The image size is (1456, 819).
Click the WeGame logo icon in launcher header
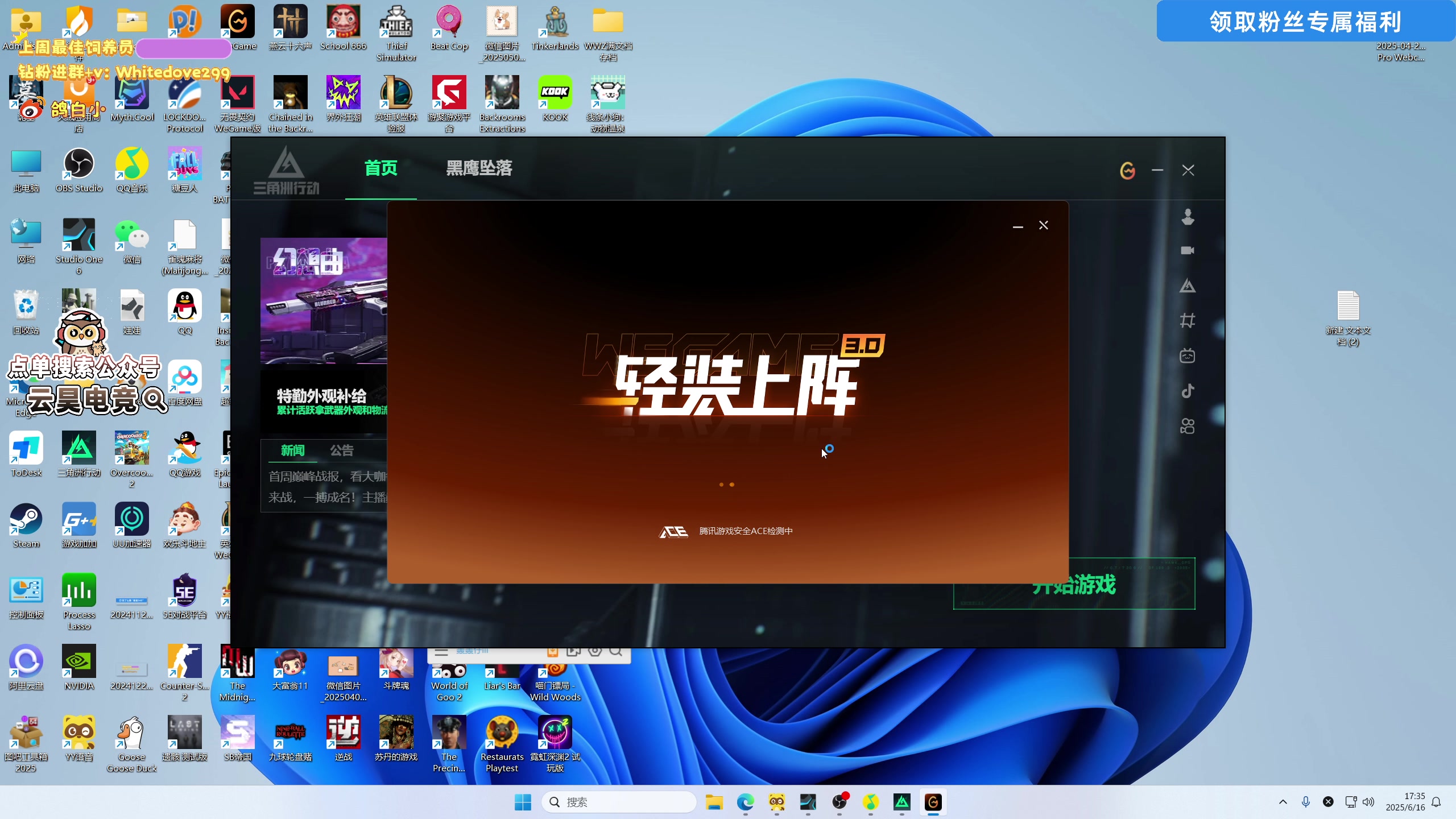click(1127, 170)
